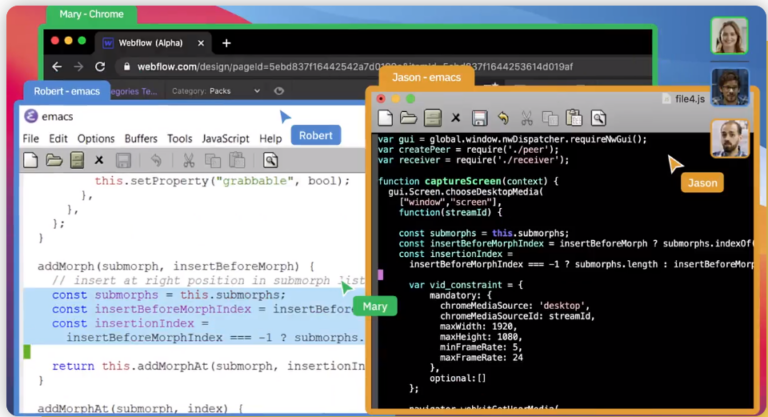Toggle the eye preview icon in Webflow bar
Image resolution: width=768 pixels, height=417 pixels.
(x=280, y=91)
